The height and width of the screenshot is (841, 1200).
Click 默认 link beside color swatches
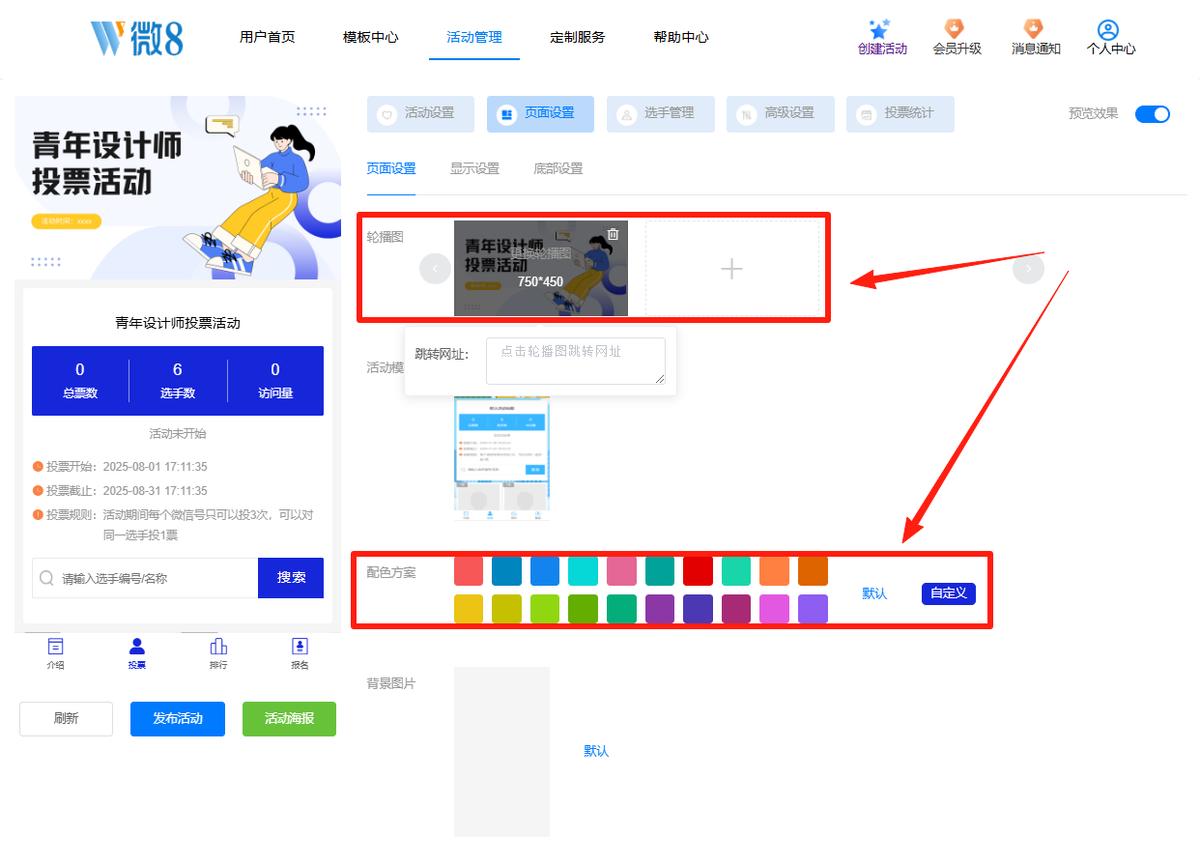click(x=874, y=593)
